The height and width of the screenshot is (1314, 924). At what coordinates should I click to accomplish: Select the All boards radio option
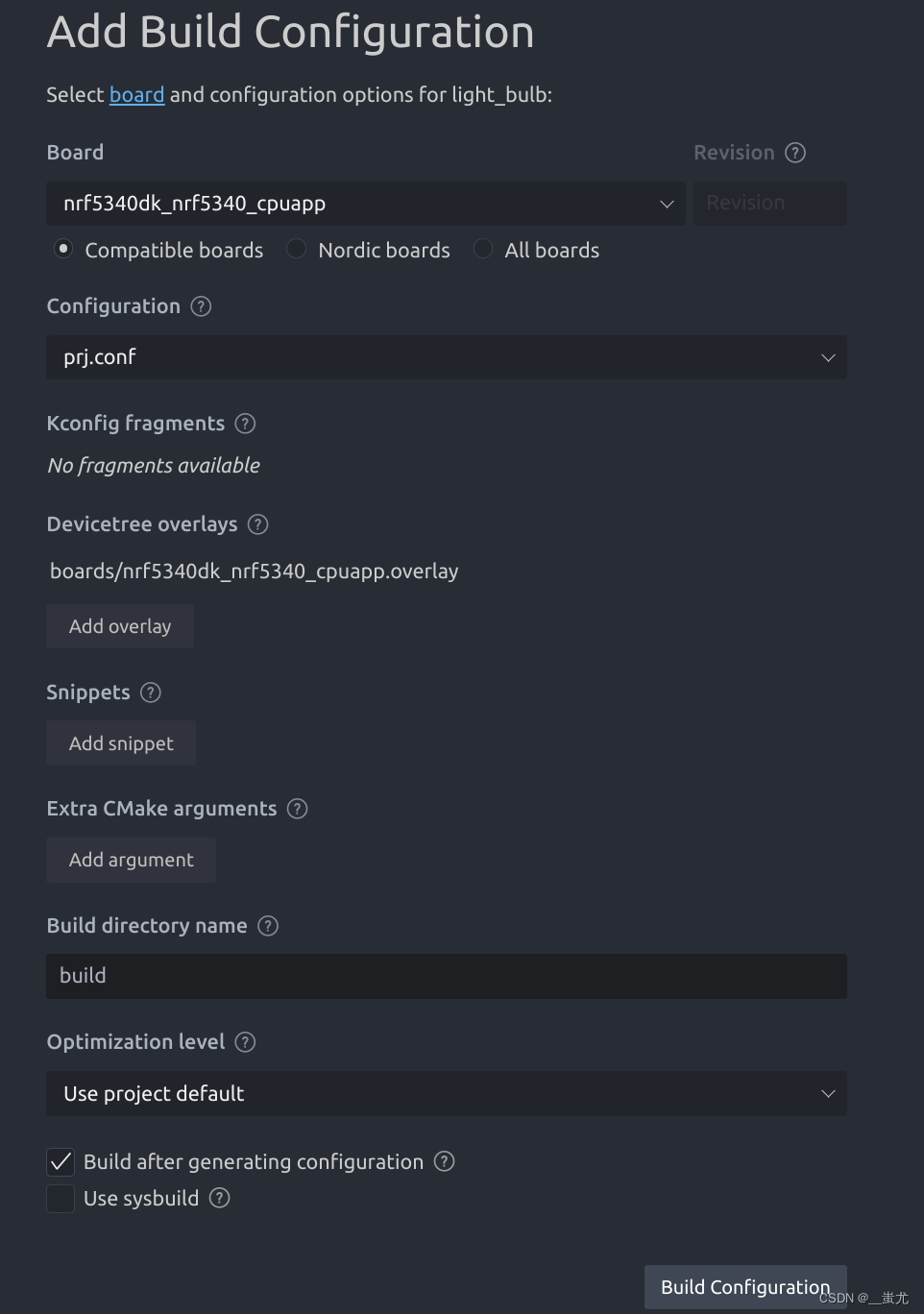(x=483, y=249)
